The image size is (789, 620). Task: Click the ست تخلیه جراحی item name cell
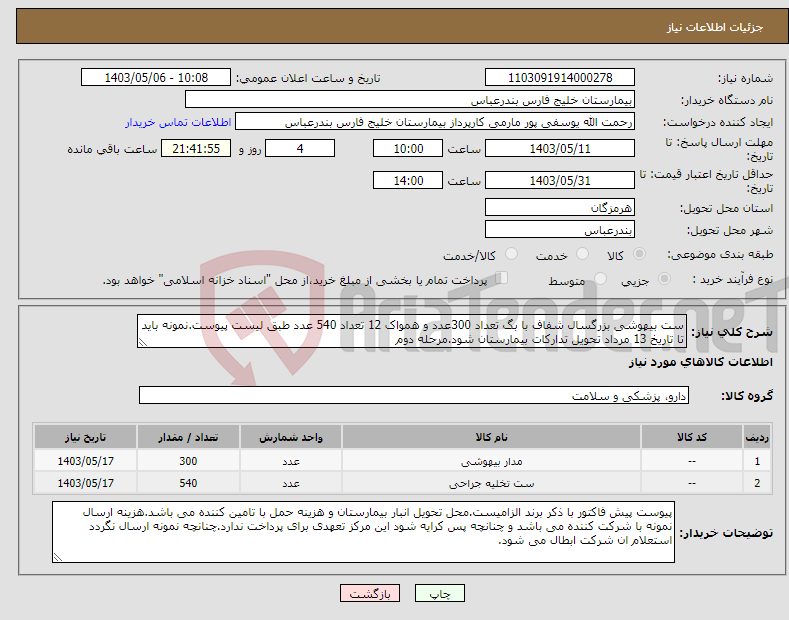pyautogui.click(x=492, y=483)
